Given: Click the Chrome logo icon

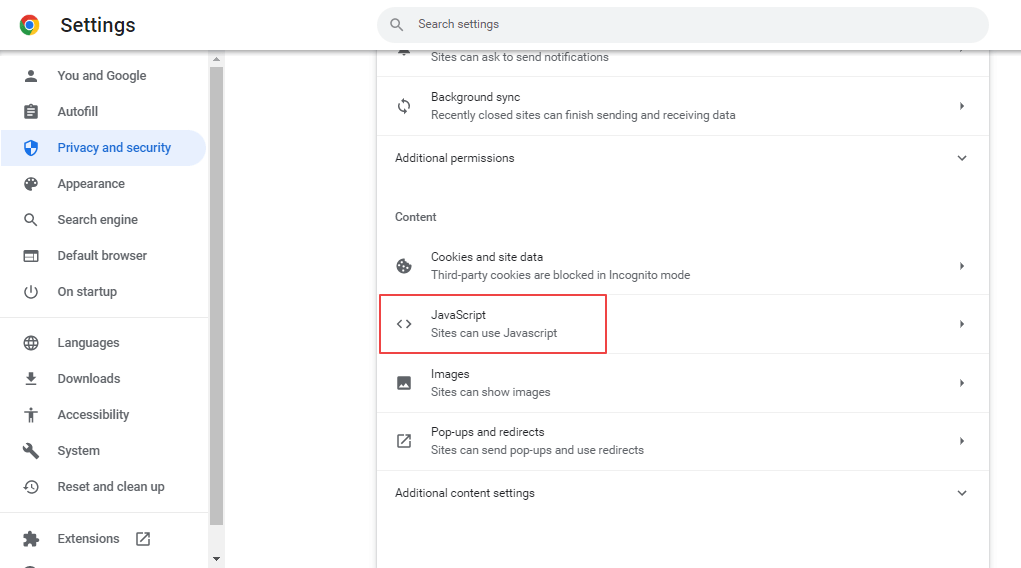Looking at the screenshot, I should (x=30, y=25).
